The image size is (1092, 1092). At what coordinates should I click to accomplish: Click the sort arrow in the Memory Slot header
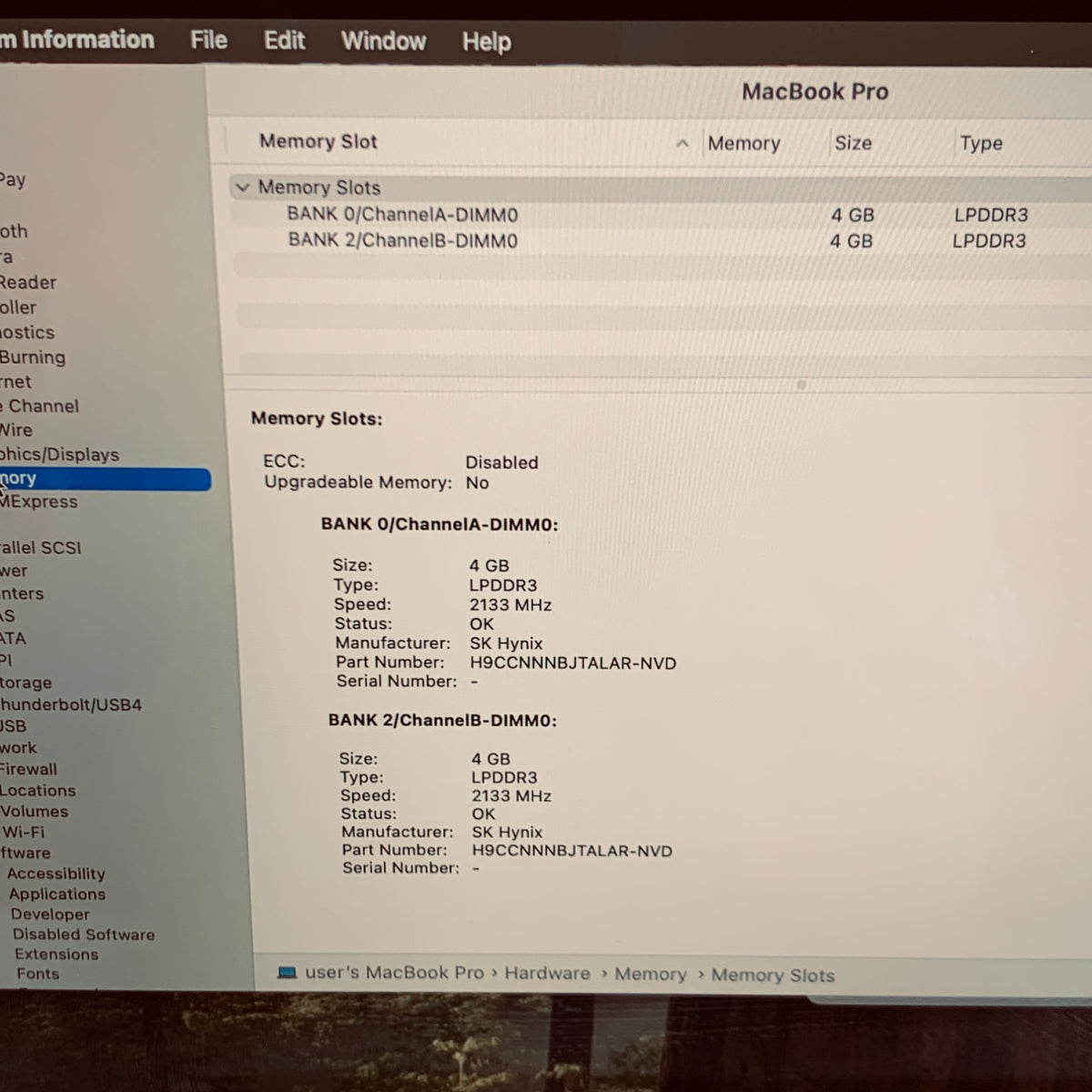click(x=682, y=144)
